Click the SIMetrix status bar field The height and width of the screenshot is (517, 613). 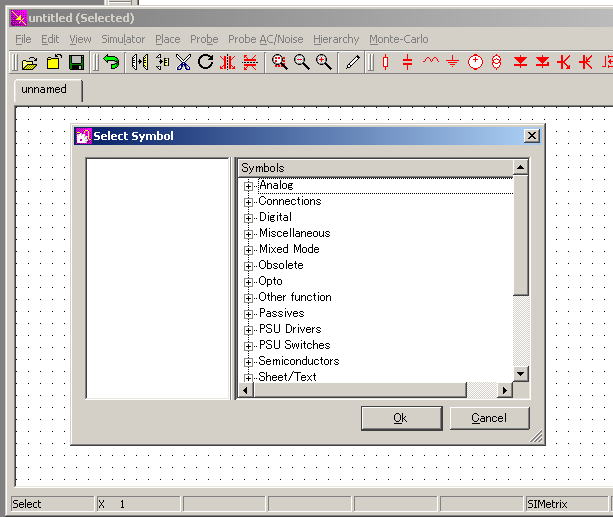tap(566, 504)
